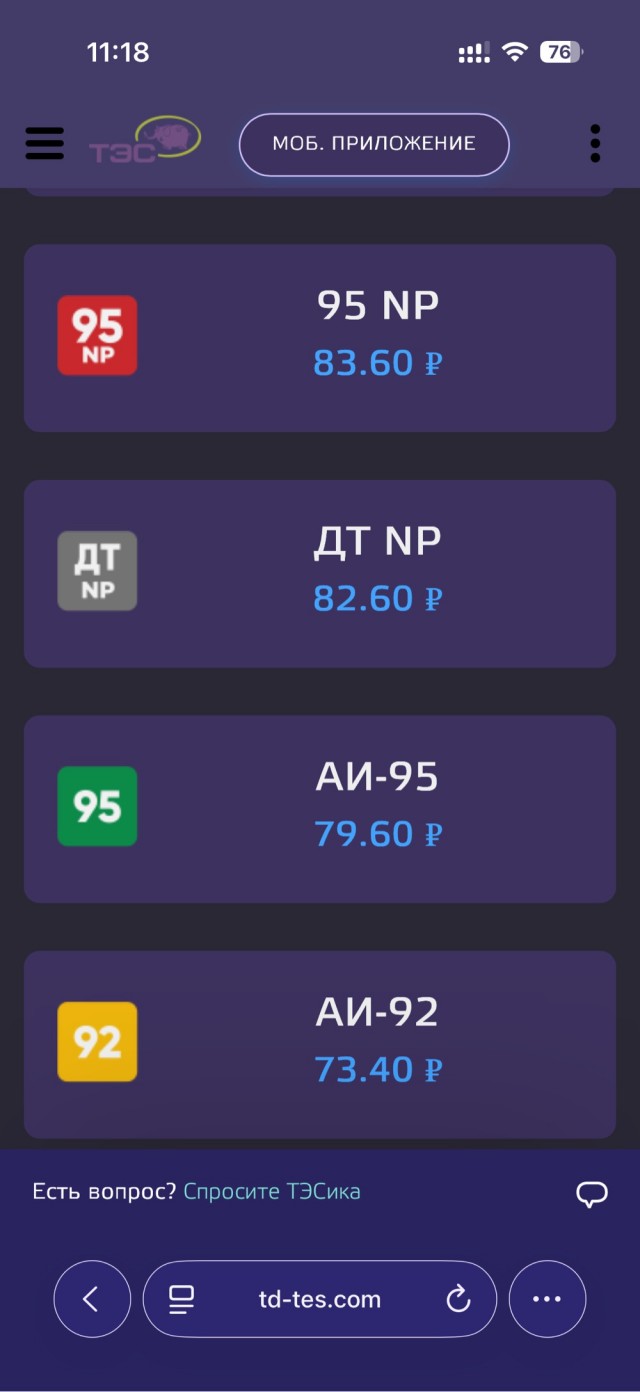Click the Спросите ТЭСика link
Viewport: 640px width, 1392px height.
click(x=272, y=1191)
